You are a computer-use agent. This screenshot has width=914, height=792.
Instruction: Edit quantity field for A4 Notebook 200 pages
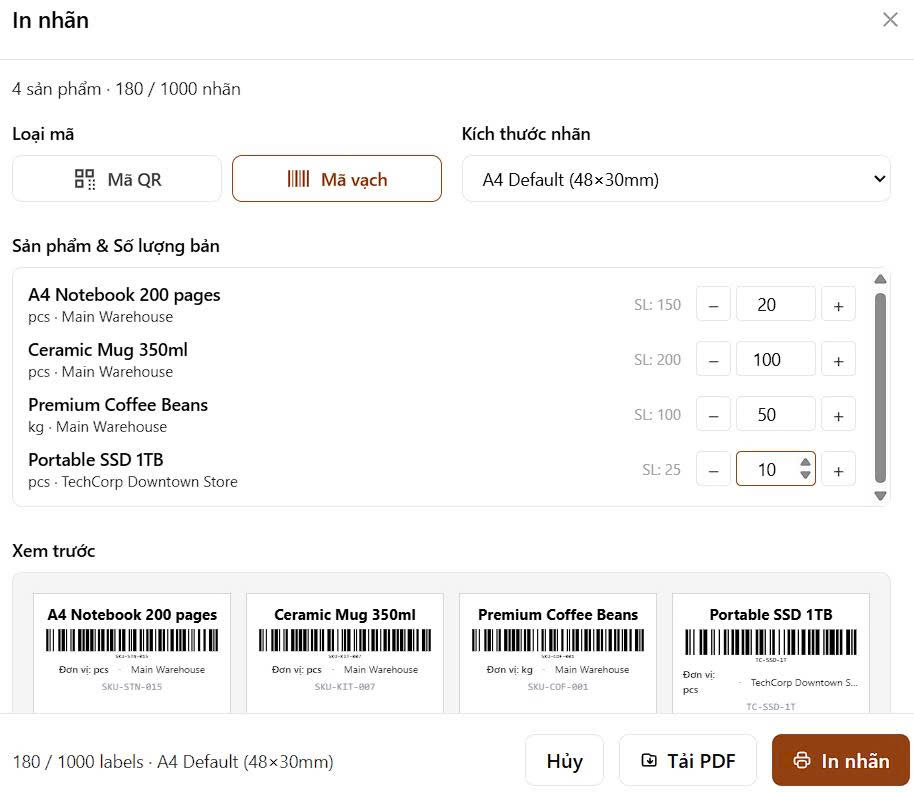pyautogui.click(x=776, y=304)
